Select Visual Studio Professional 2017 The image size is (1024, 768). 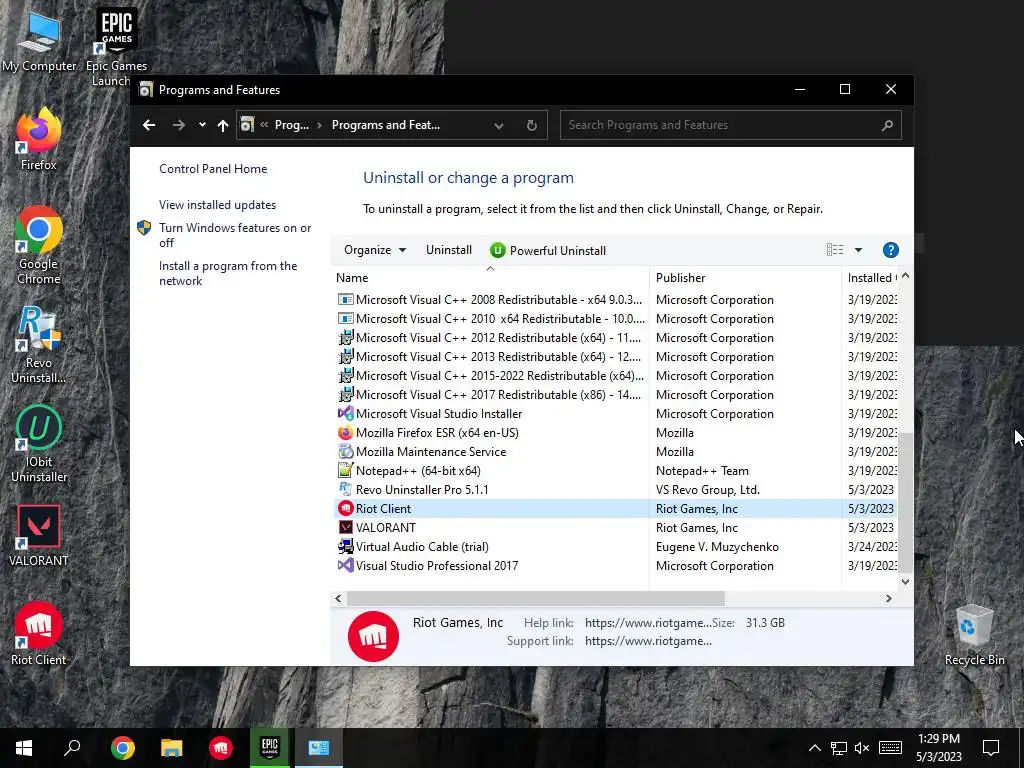click(615, 566)
